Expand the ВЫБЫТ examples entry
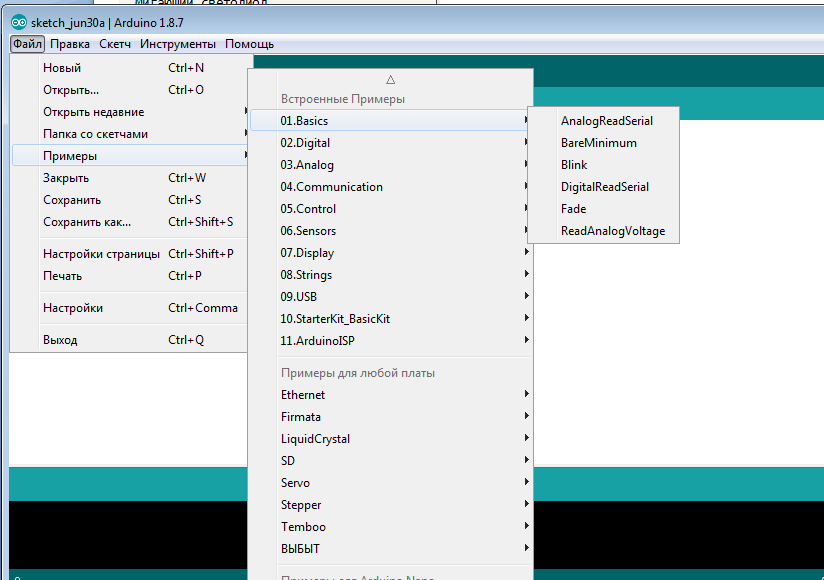 390,549
